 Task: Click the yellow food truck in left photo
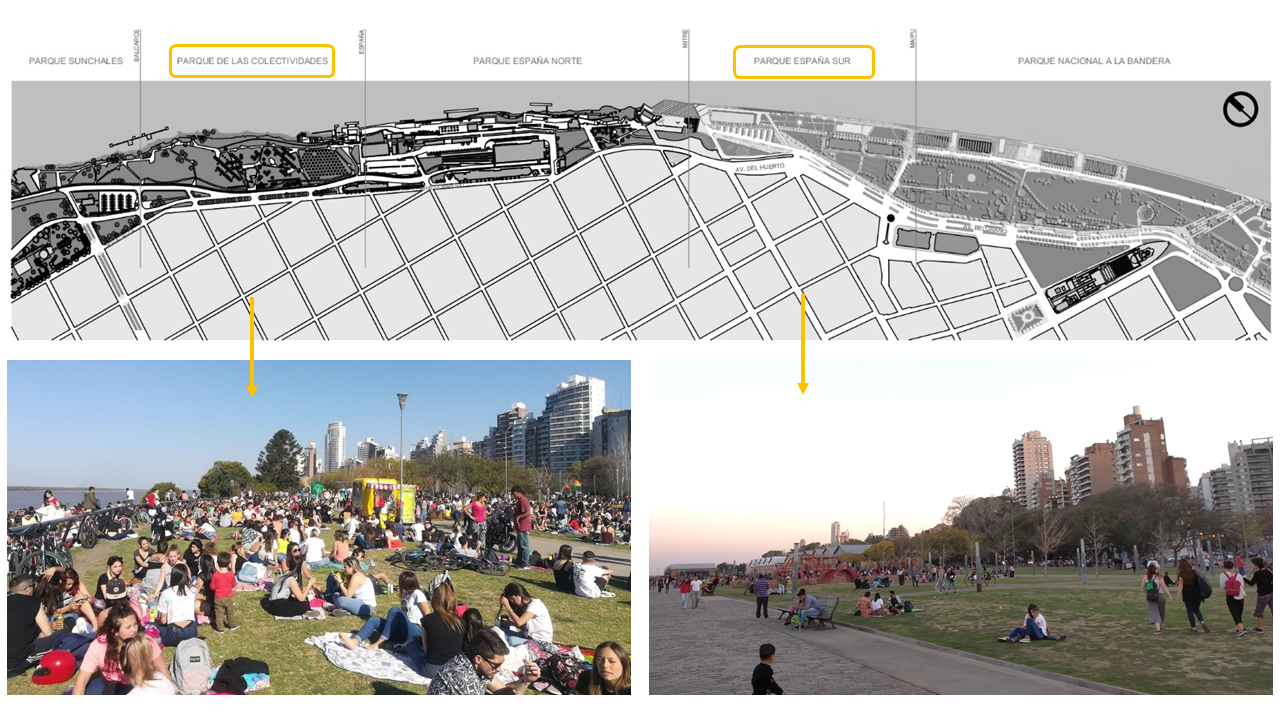384,500
